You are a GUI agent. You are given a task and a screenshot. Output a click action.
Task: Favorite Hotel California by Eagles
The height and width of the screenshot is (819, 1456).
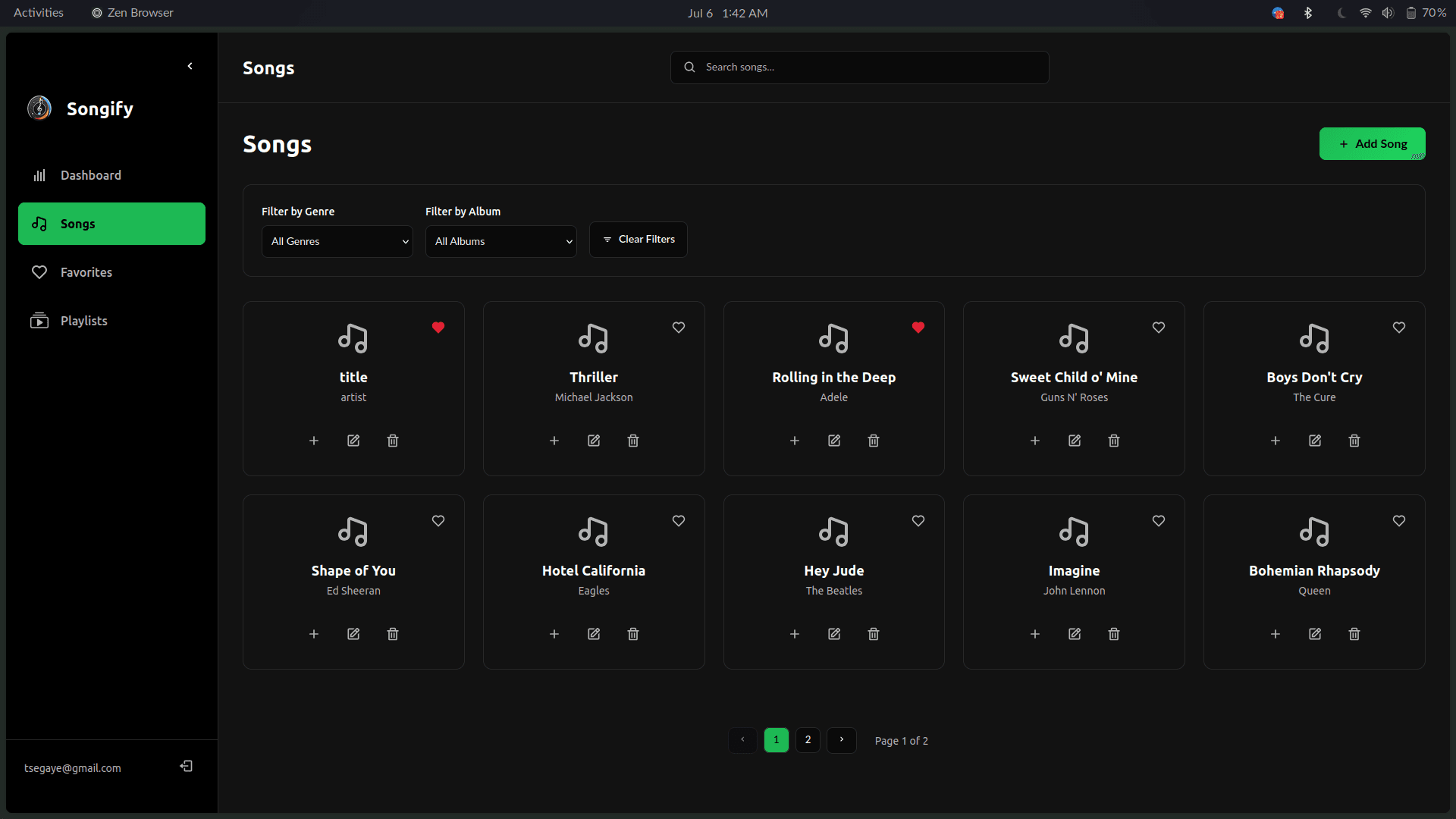coord(679,521)
